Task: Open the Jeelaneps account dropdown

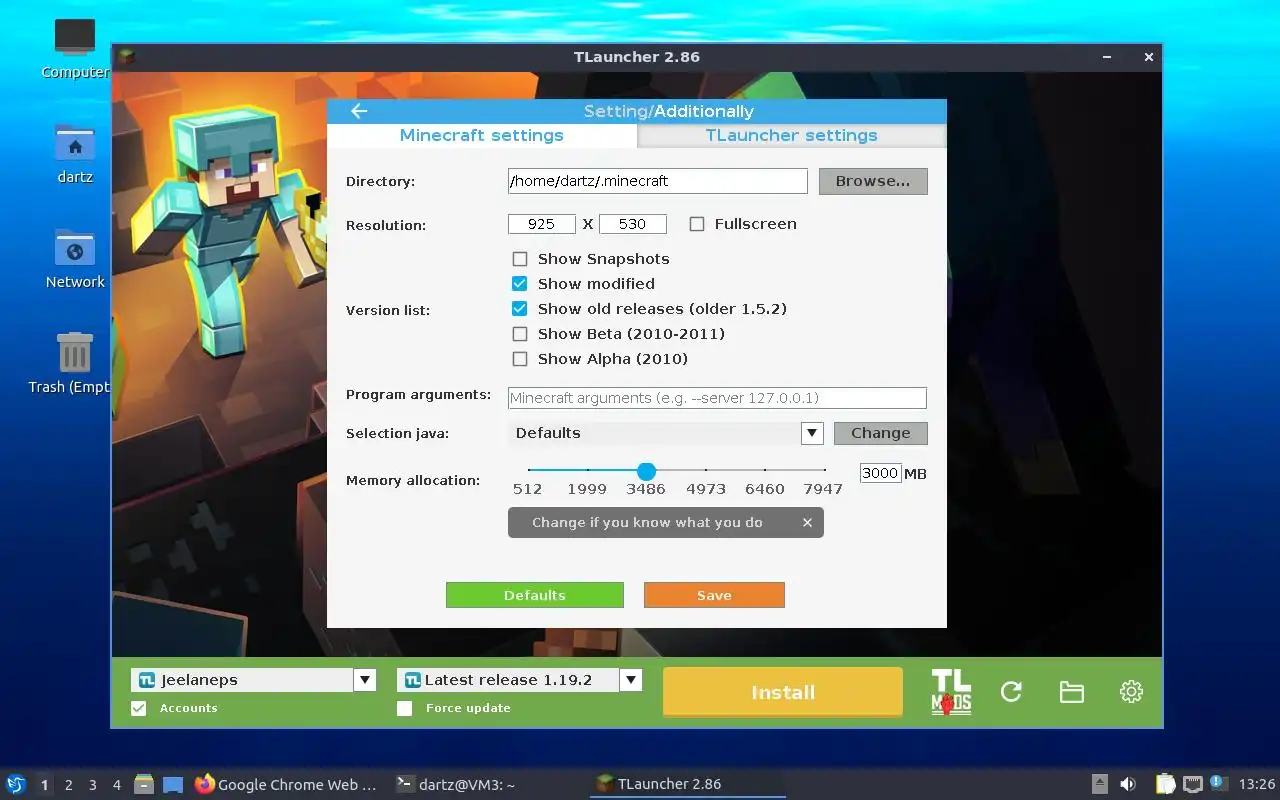Action: click(364, 680)
